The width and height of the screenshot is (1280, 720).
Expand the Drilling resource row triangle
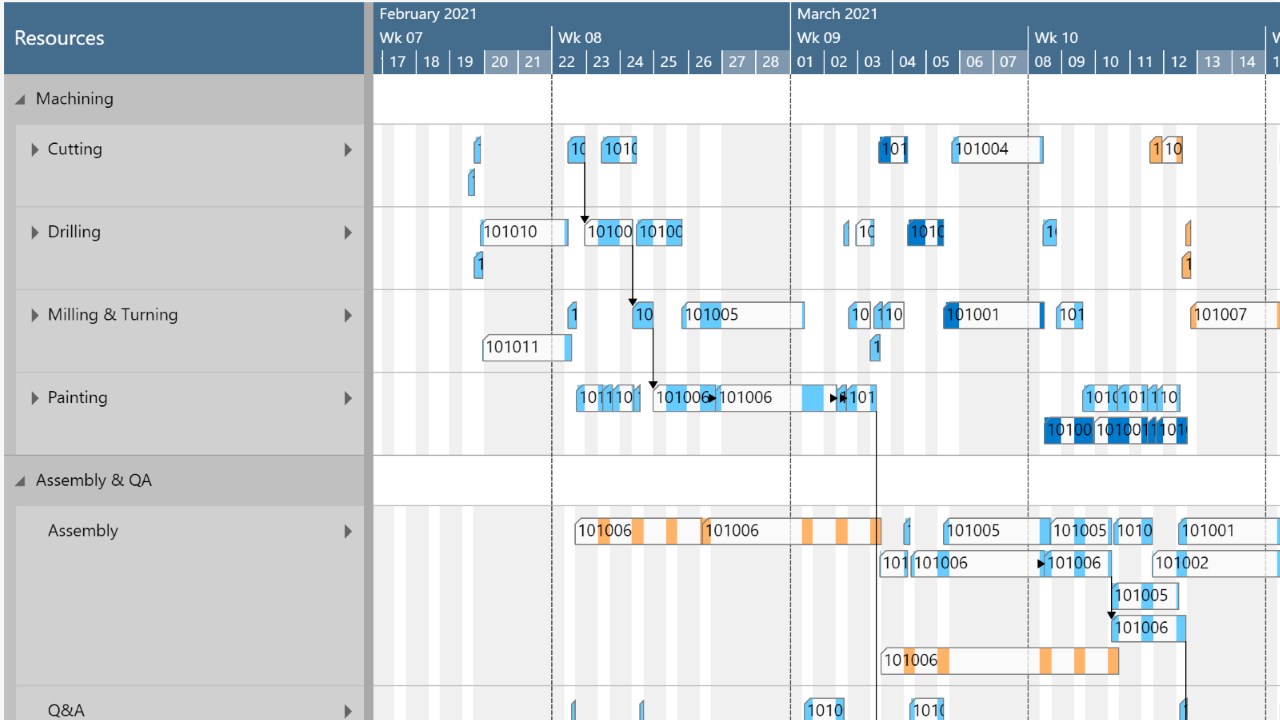coord(36,233)
